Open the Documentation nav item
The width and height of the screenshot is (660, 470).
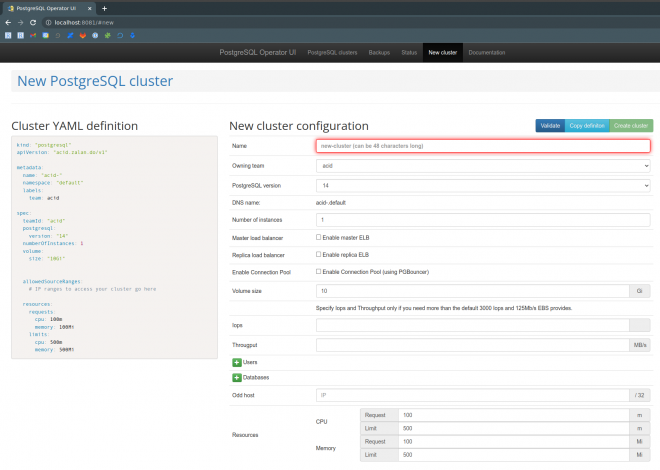click(x=487, y=51)
